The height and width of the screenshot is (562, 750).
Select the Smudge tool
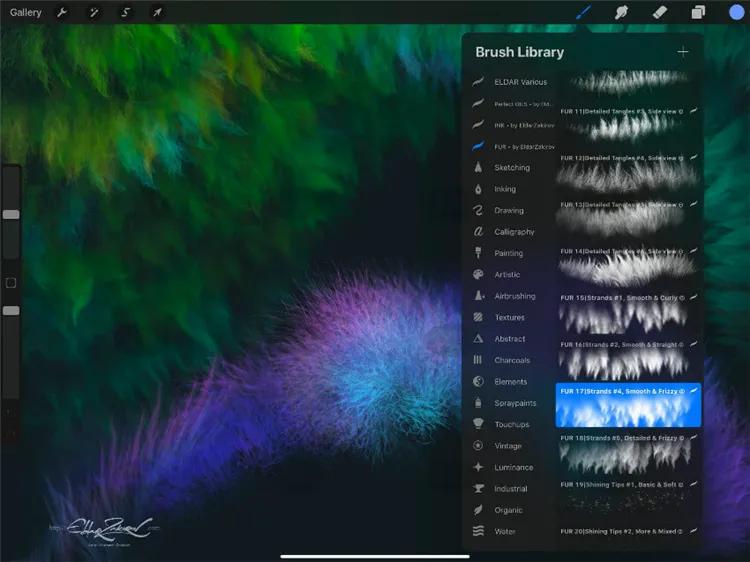621,12
